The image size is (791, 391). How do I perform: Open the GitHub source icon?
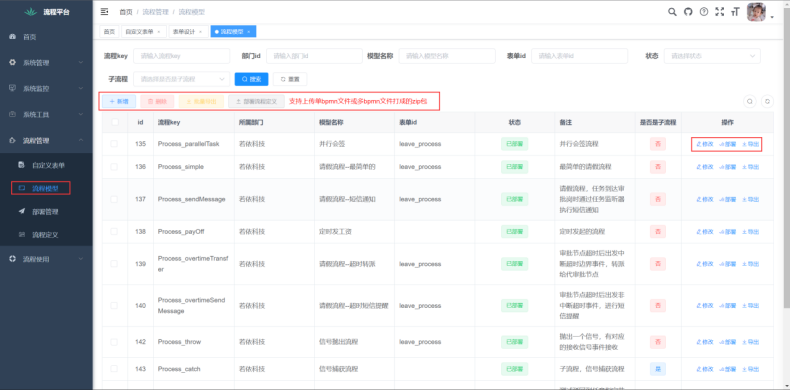point(688,12)
